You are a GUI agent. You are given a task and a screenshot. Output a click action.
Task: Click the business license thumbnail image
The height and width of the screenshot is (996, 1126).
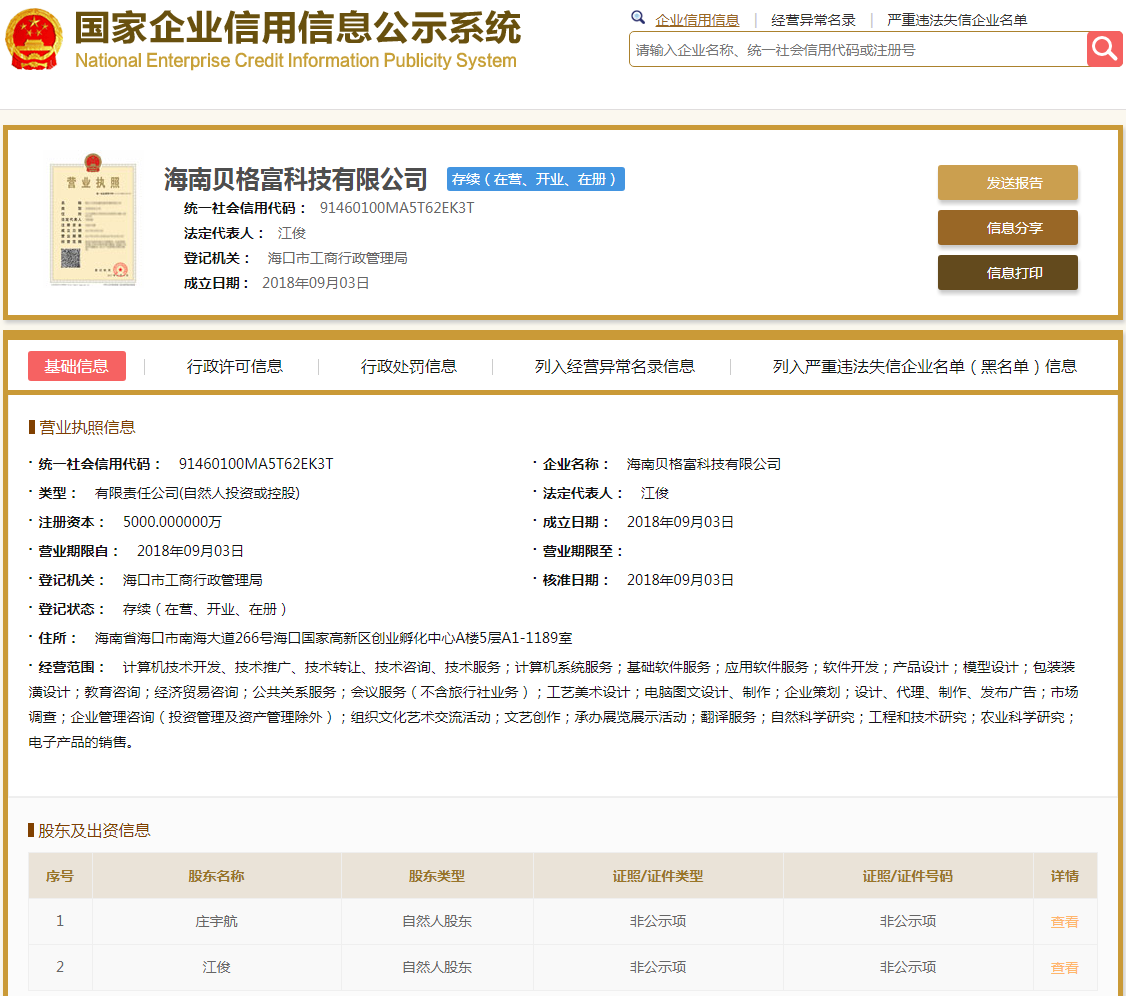pos(93,222)
